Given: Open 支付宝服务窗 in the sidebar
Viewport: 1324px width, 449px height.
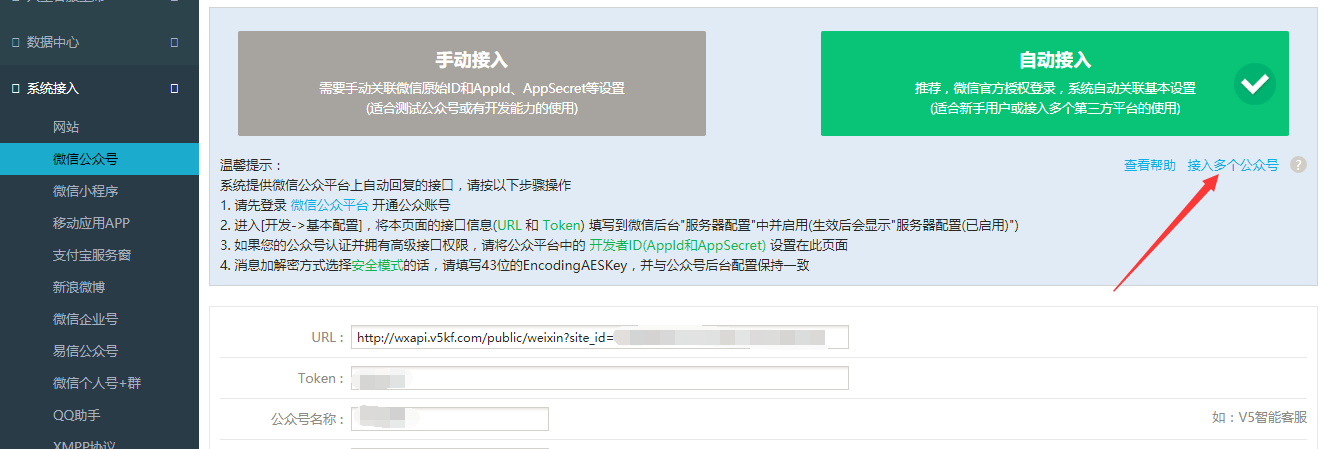Looking at the screenshot, I should [92, 255].
